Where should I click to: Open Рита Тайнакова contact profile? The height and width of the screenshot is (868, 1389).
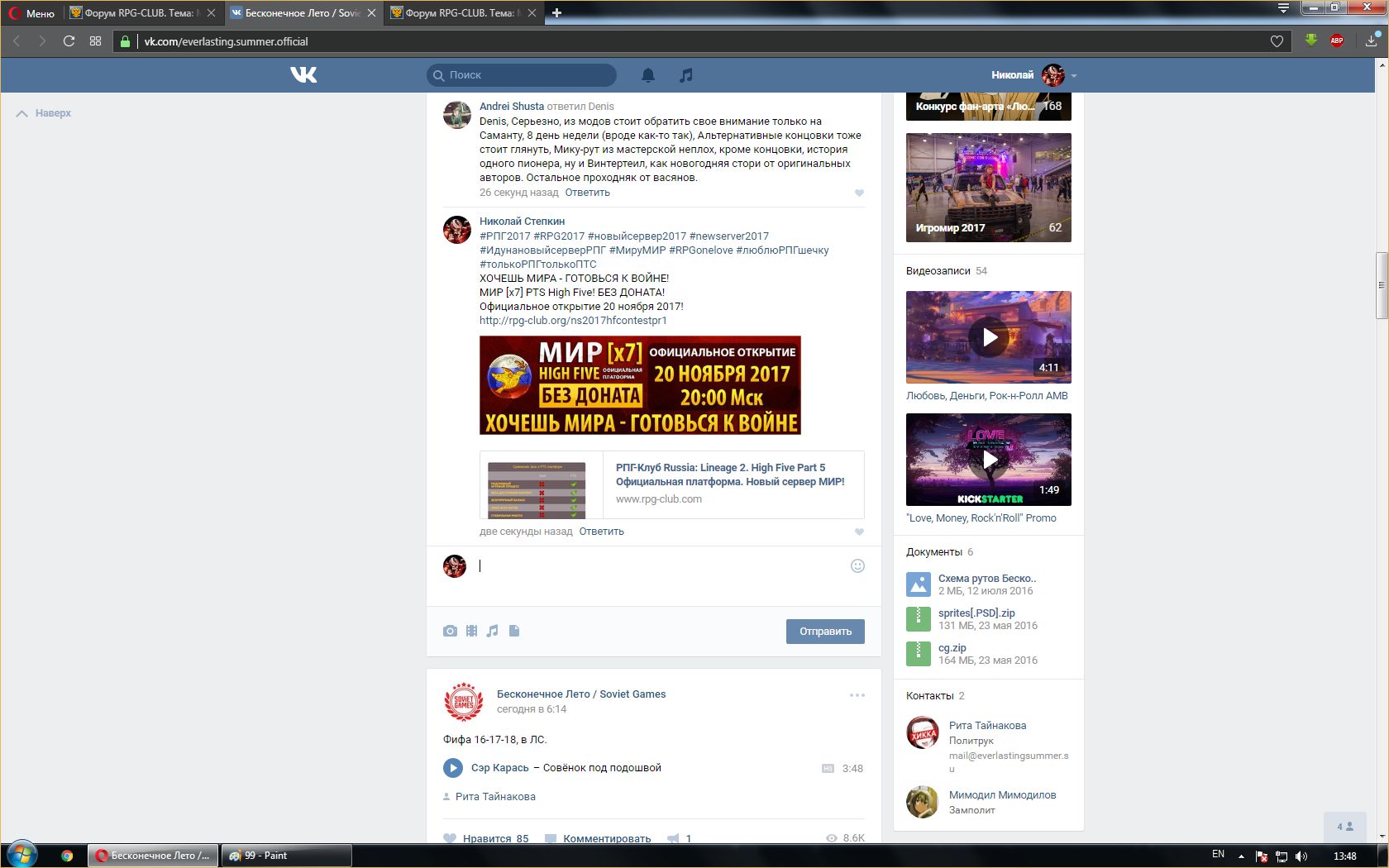[x=987, y=726]
